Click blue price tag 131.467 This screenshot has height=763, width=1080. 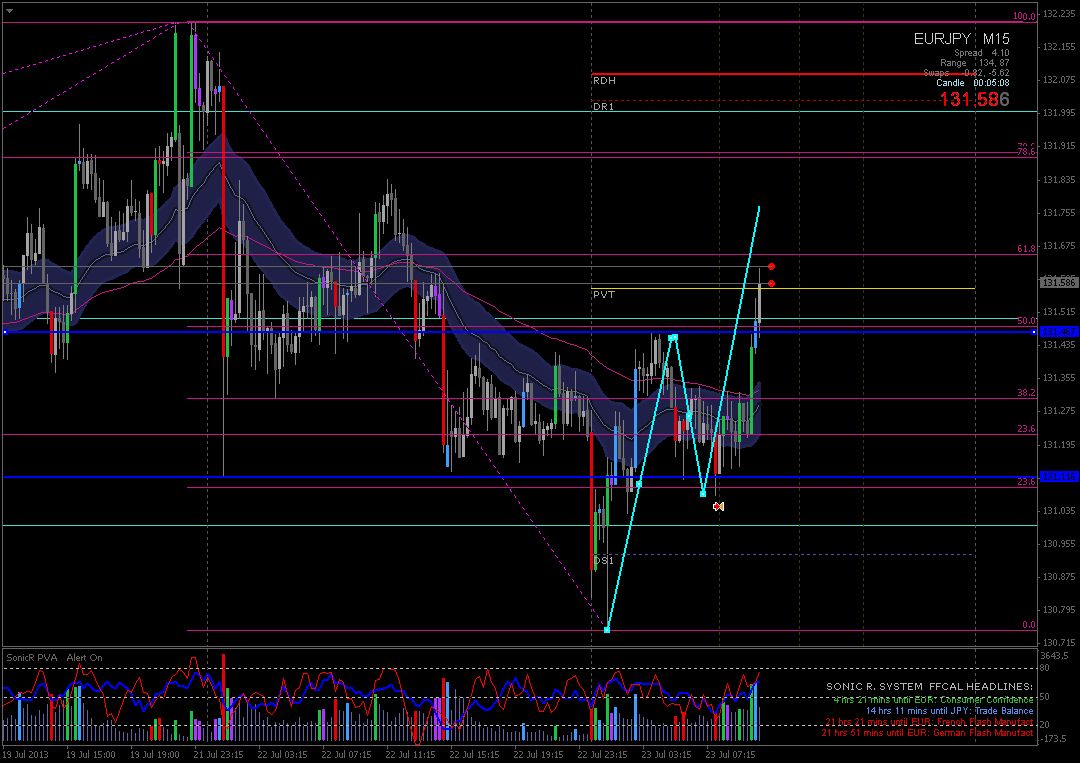point(1059,332)
